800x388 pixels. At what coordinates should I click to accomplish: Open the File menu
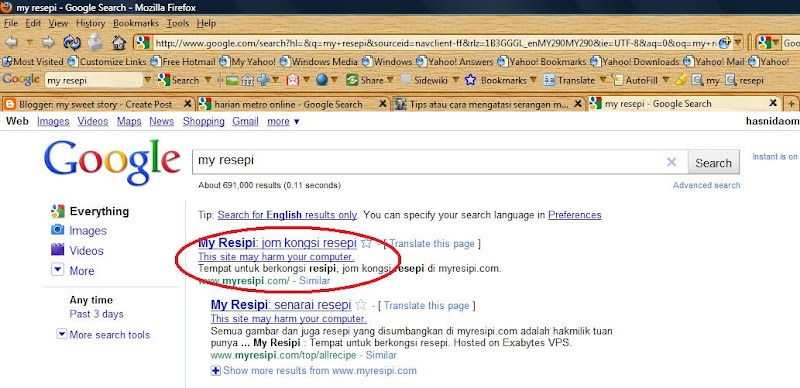11,23
